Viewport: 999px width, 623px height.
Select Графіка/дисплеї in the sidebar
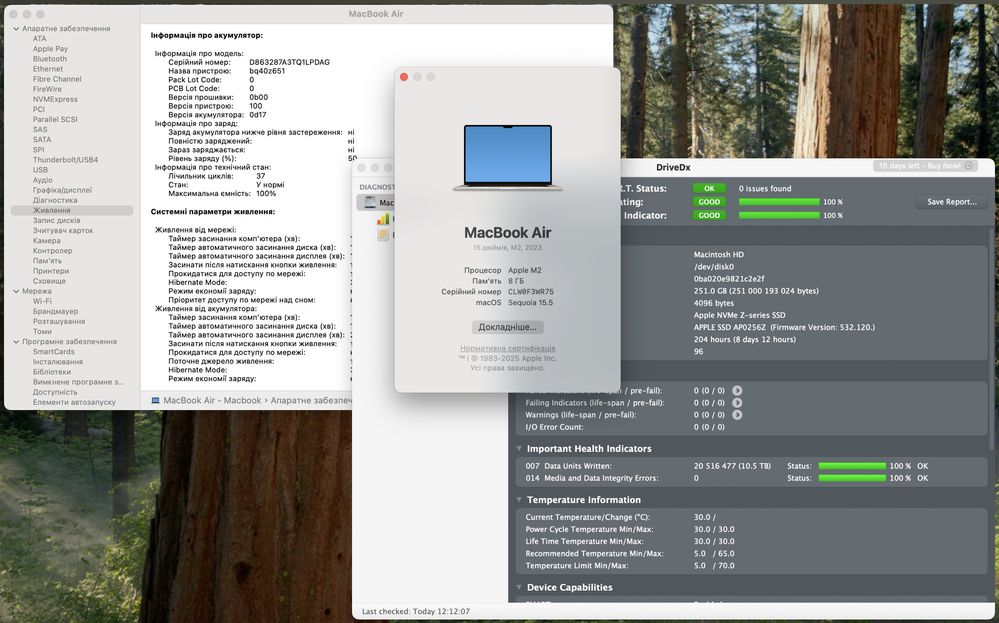(x=62, y=190)
